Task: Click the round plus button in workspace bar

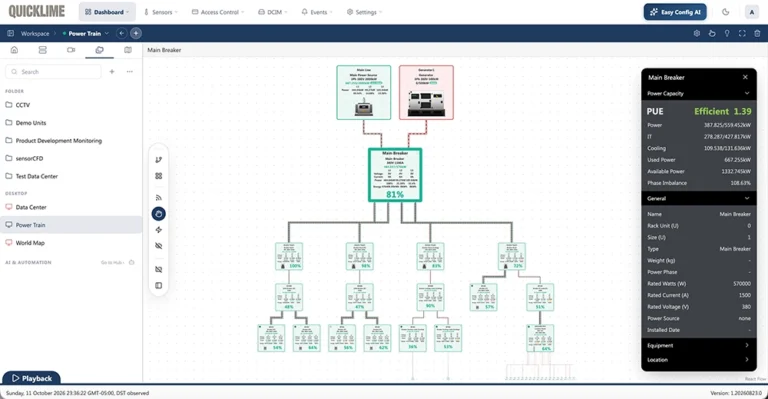Action: [136, 33]
